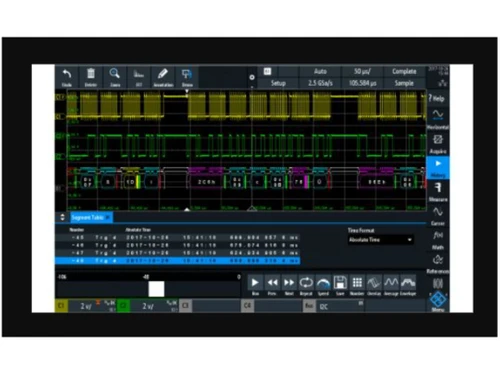Open C2 vertical scale 2 V/ setting

[x=148, y=306]
